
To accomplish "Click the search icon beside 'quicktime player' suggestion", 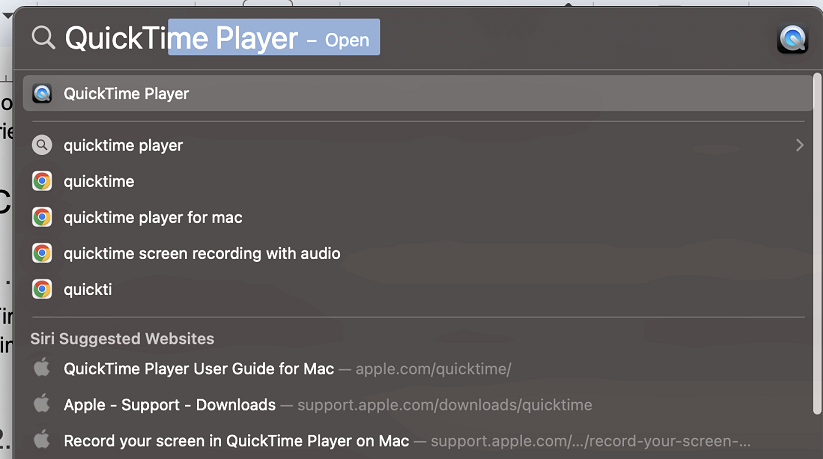I will click(x=42, y=145).
